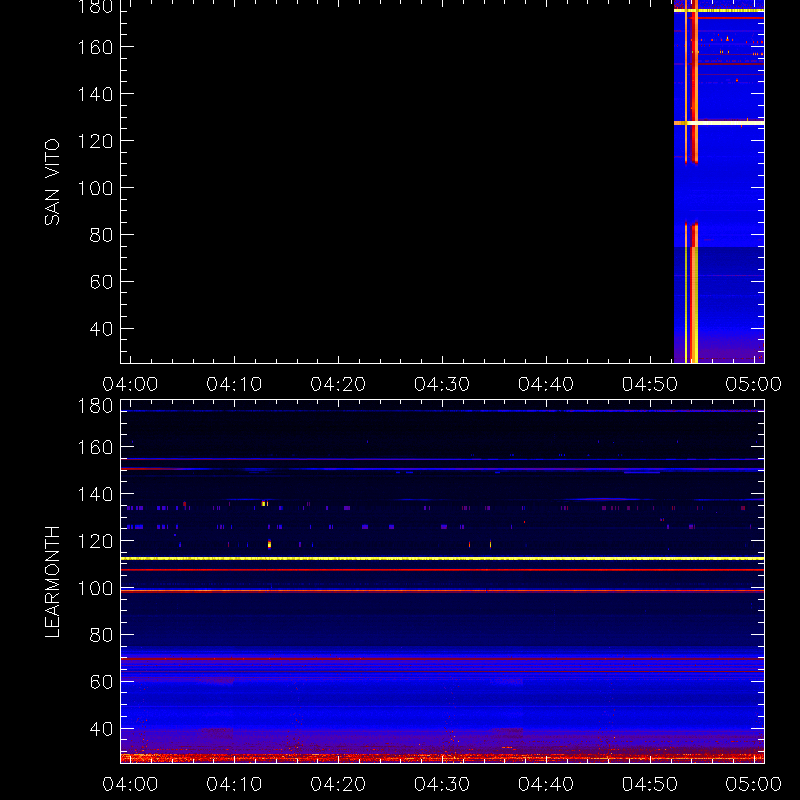Select the 100 tick label on San Vito plot
The image size is (800, 800).
pyautogui.click(x=95, y=188)
